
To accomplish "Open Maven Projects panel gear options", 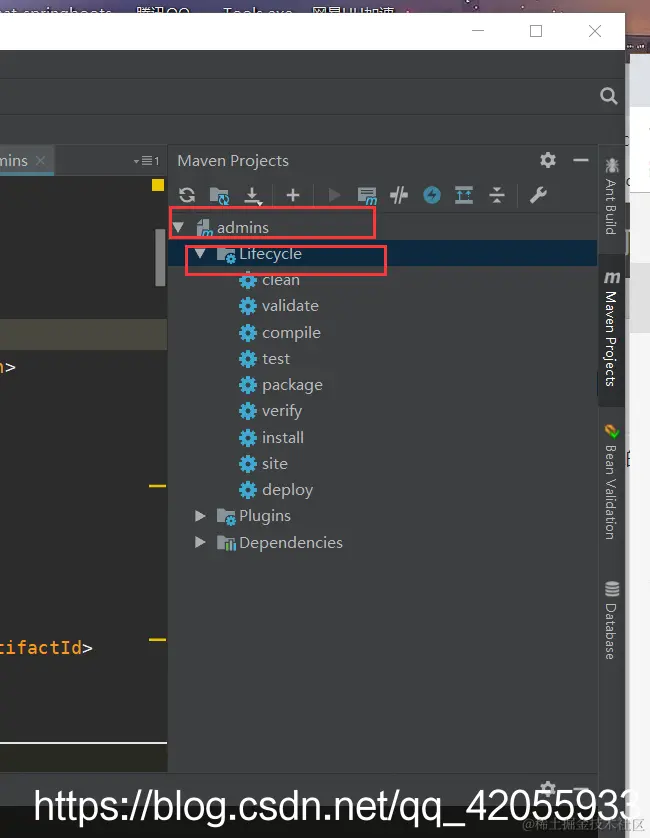I will [x=548, y=160].
